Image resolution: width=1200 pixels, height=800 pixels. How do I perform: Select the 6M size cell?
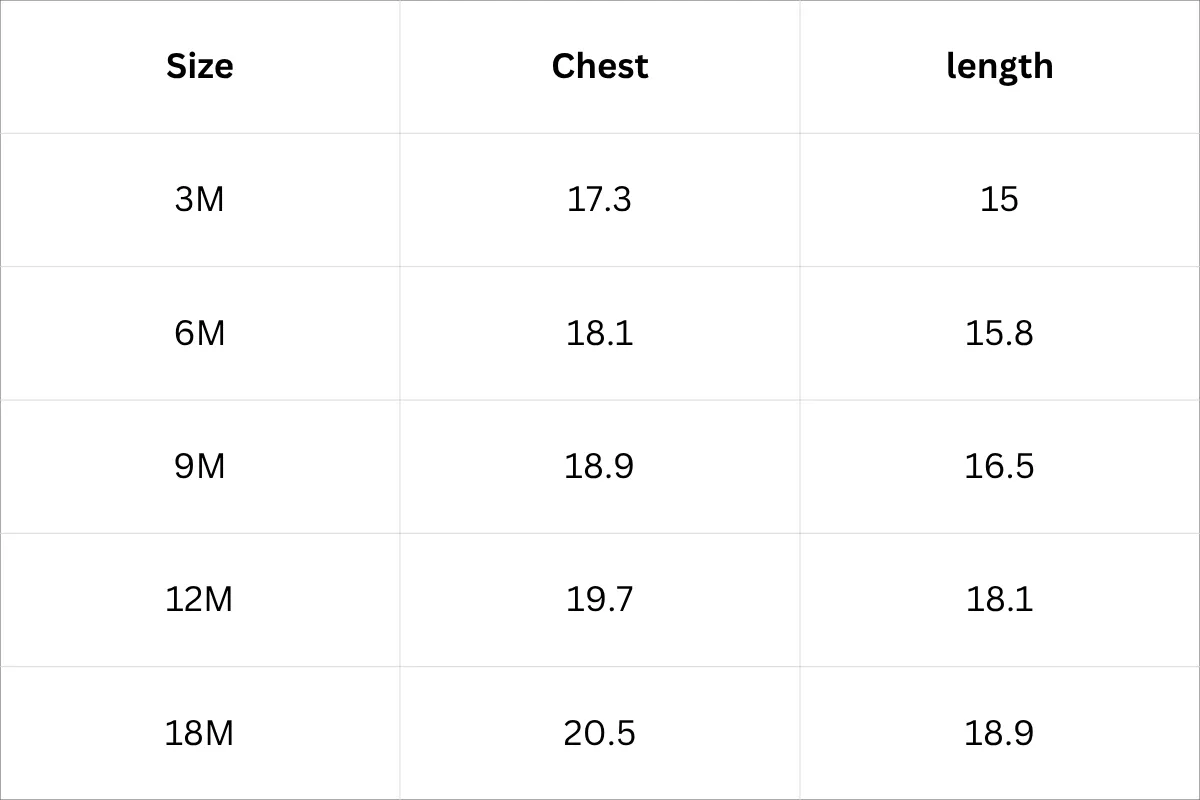tap(200, 332)
